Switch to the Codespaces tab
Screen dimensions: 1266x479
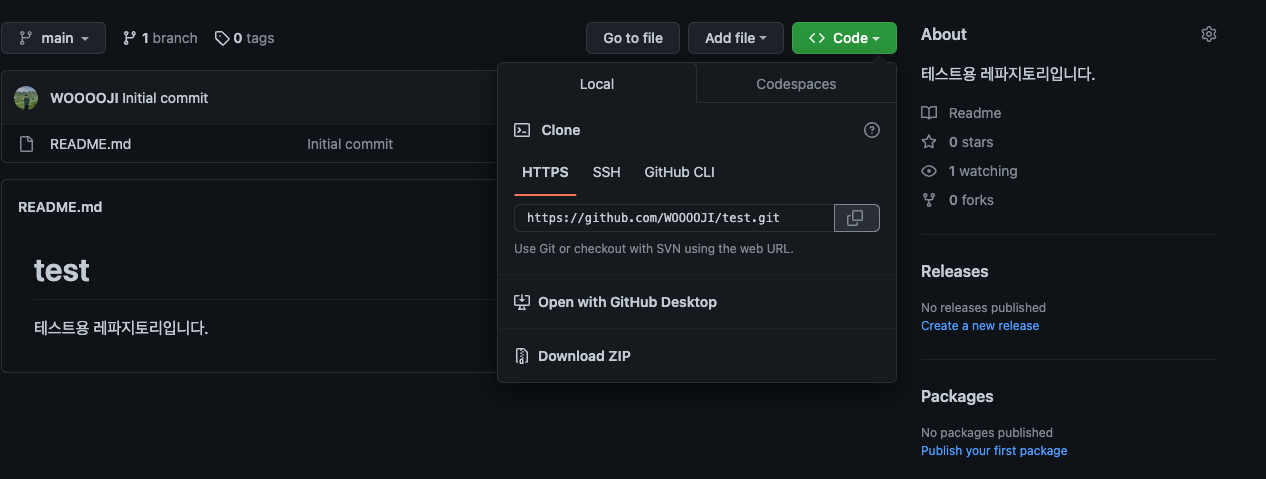(796, 84)
